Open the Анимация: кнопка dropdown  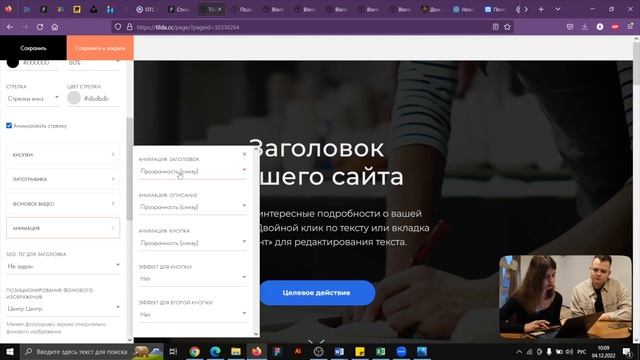point(193,243)
